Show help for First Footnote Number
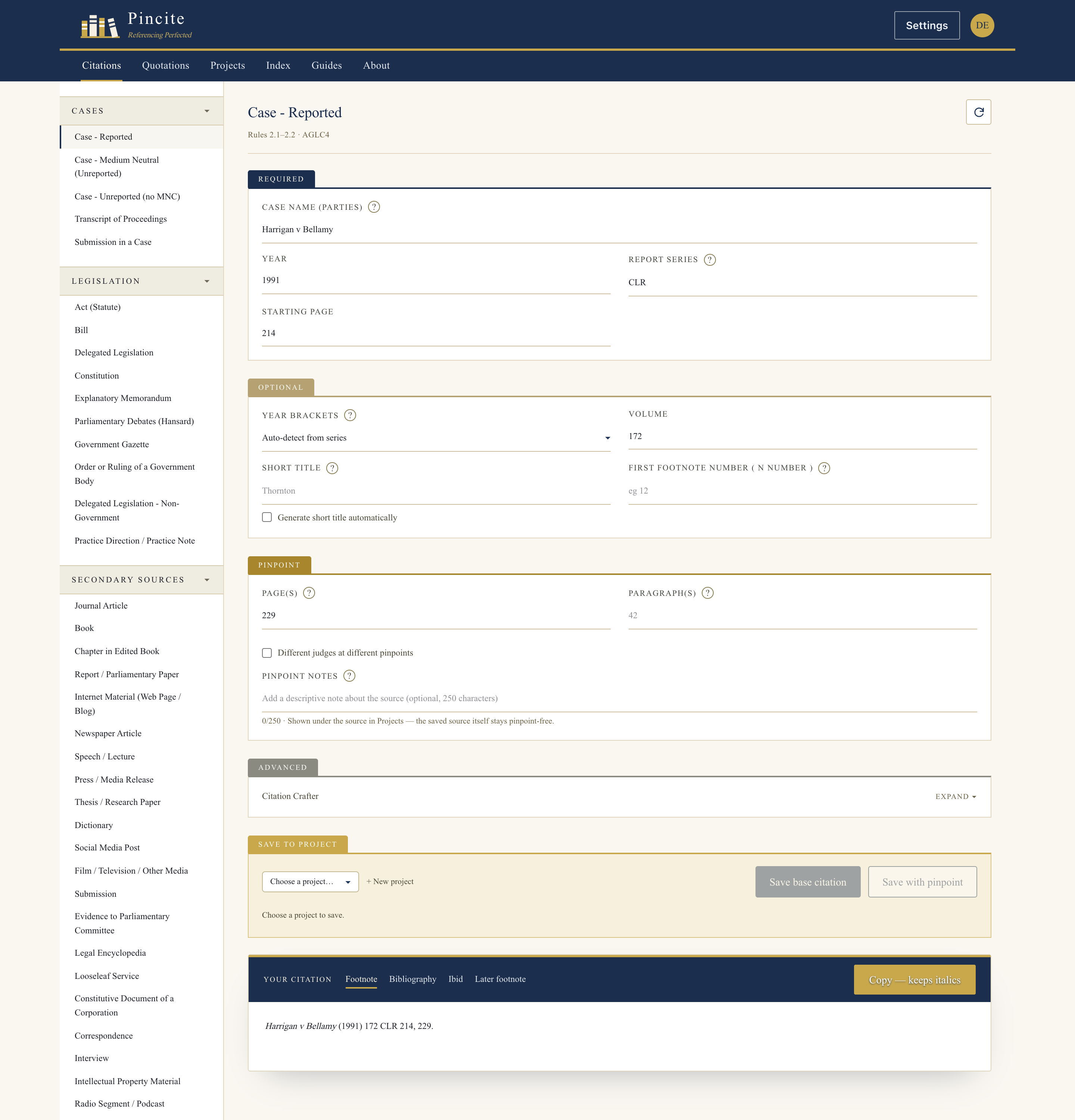The image size is (1075, 1120). point(824,468)
